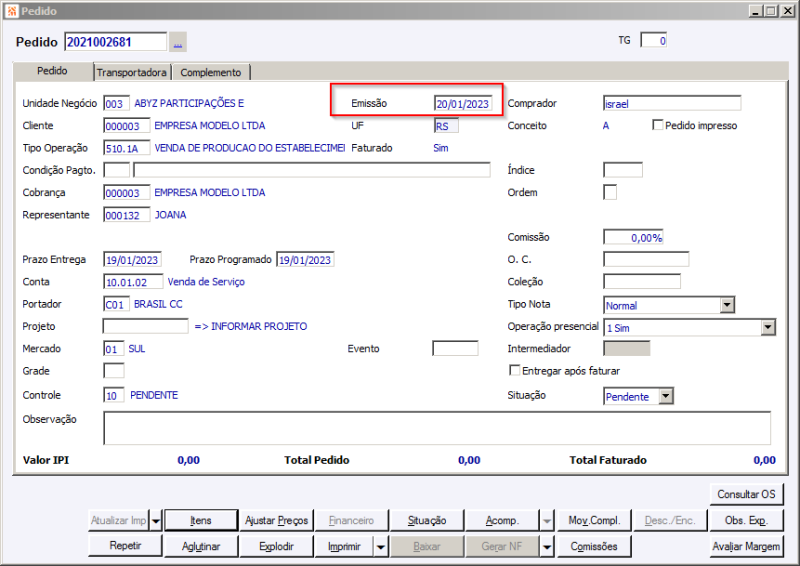Click the Portador code field
This screenshot has width=800, height=566.
(x=116, y=304)
